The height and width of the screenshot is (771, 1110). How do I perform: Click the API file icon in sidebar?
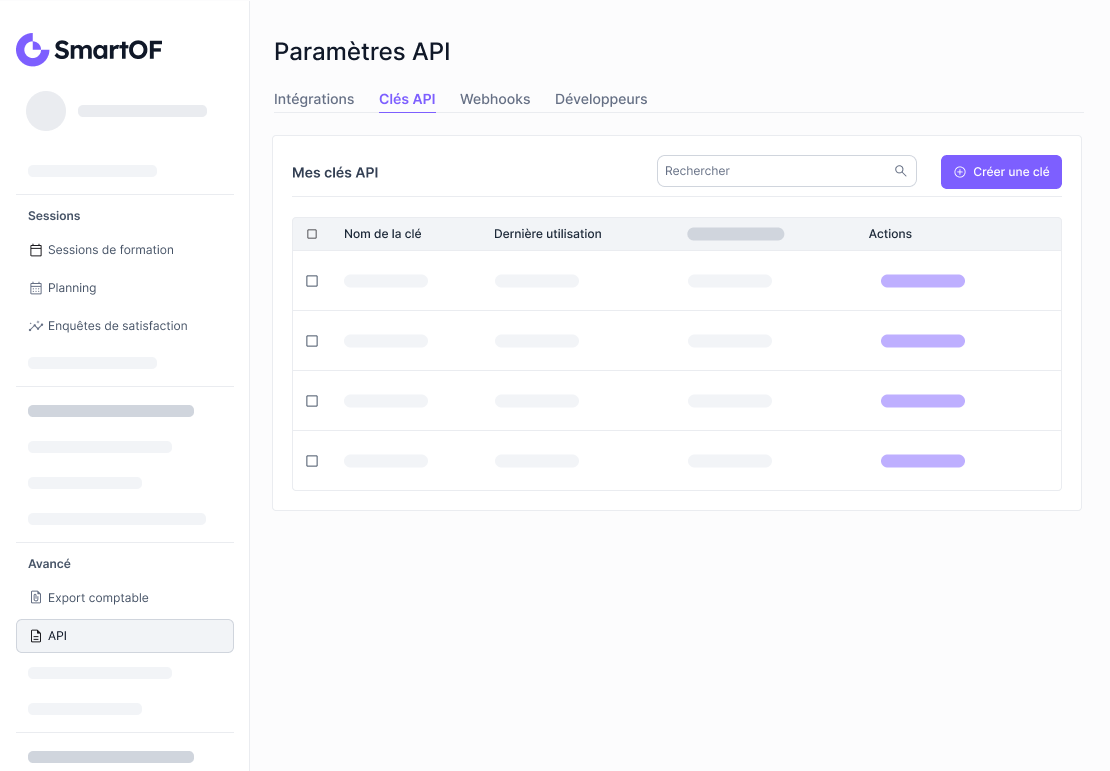pos(35,636)
